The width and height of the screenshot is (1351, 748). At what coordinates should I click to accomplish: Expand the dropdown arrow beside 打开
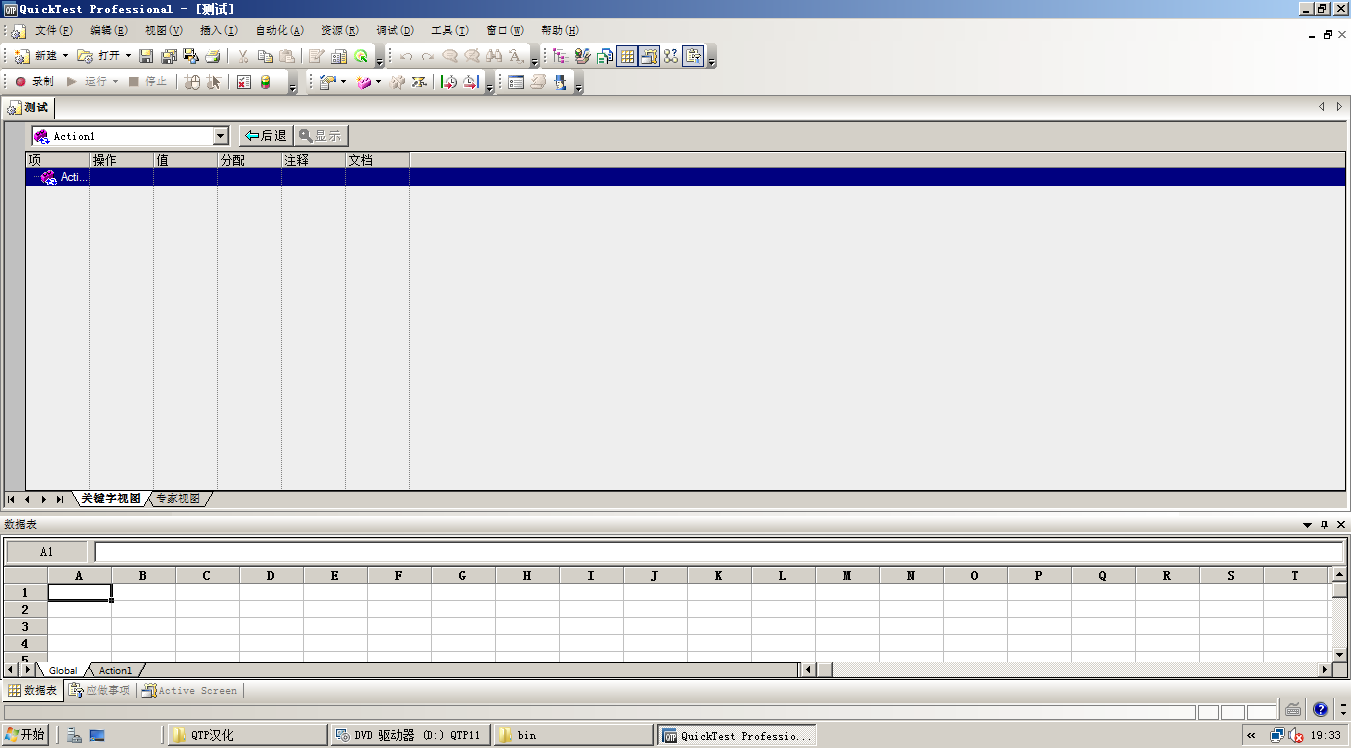pyautogui.click(x=128, y=56)
